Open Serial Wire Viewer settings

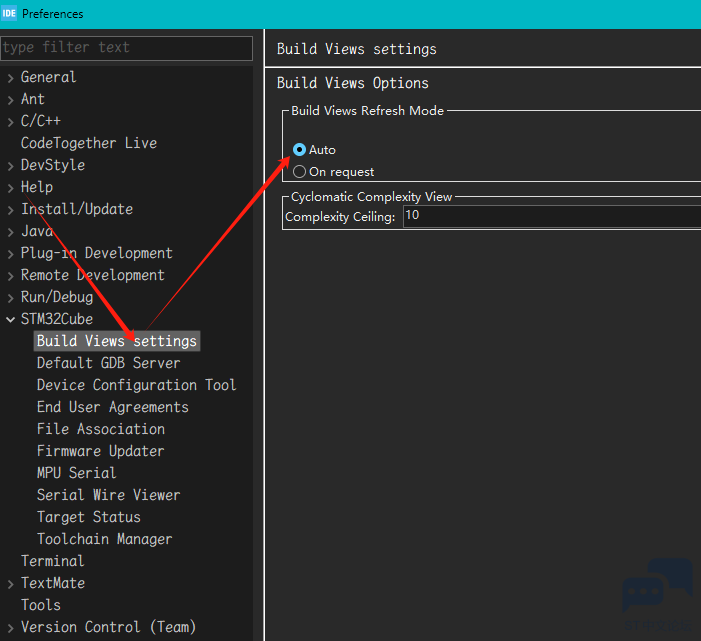point(109,495)
